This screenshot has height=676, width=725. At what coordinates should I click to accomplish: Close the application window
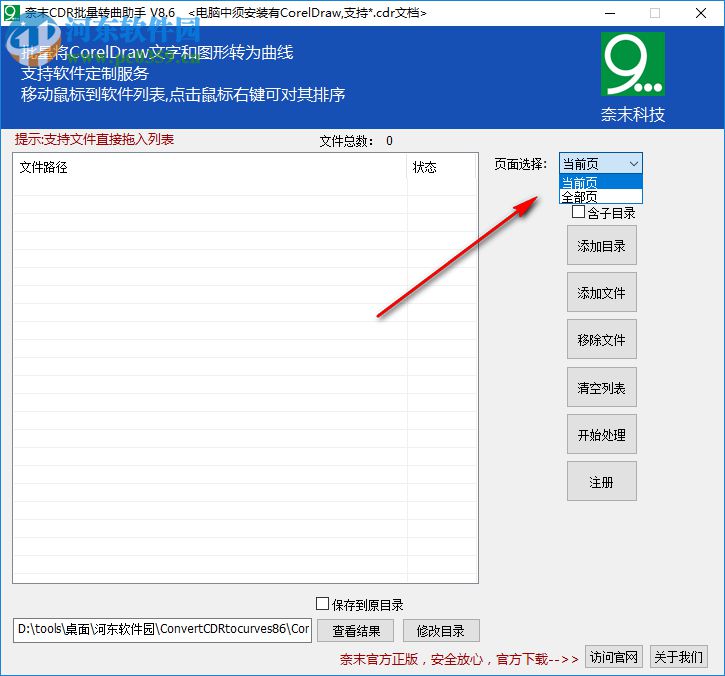[x=700, y=13]
